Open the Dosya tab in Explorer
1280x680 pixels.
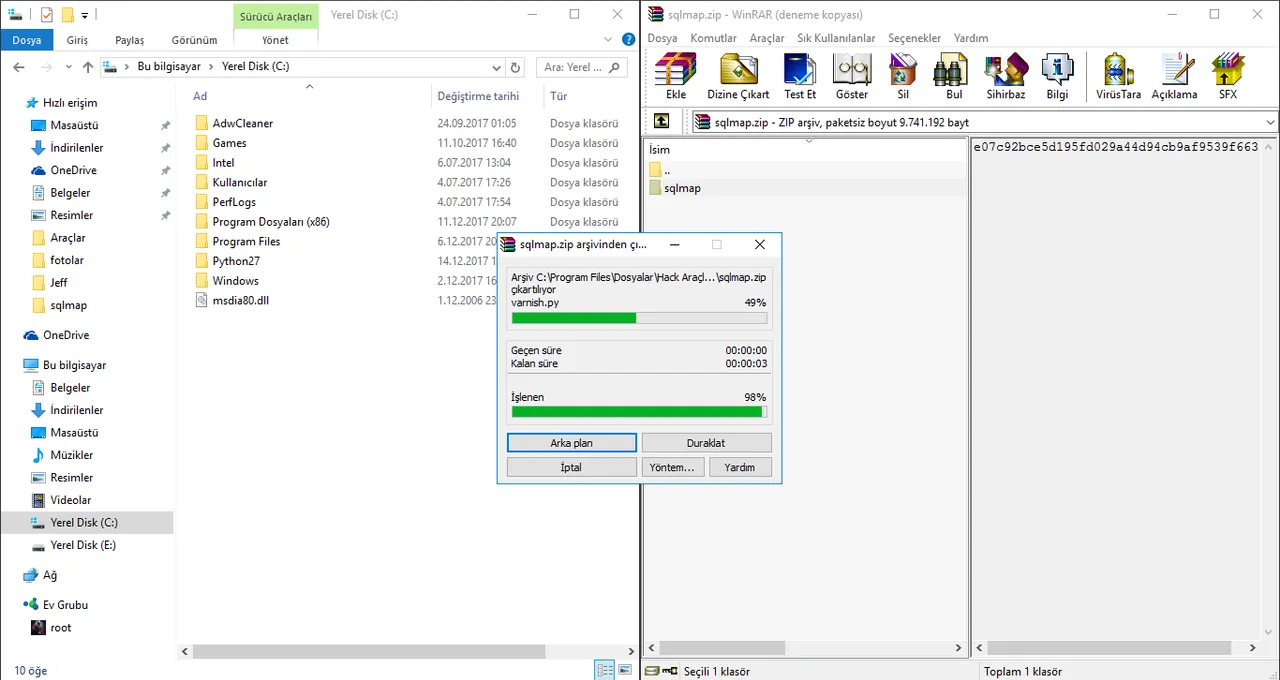[27, 40]
